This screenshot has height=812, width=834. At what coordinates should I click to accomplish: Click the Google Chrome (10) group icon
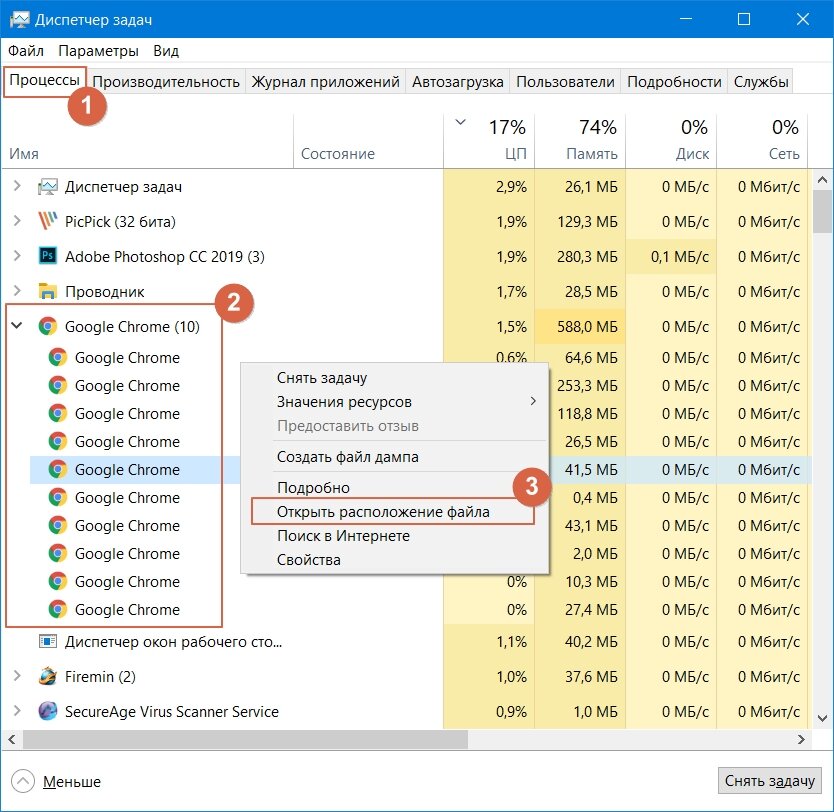click(x=47, y=326)
